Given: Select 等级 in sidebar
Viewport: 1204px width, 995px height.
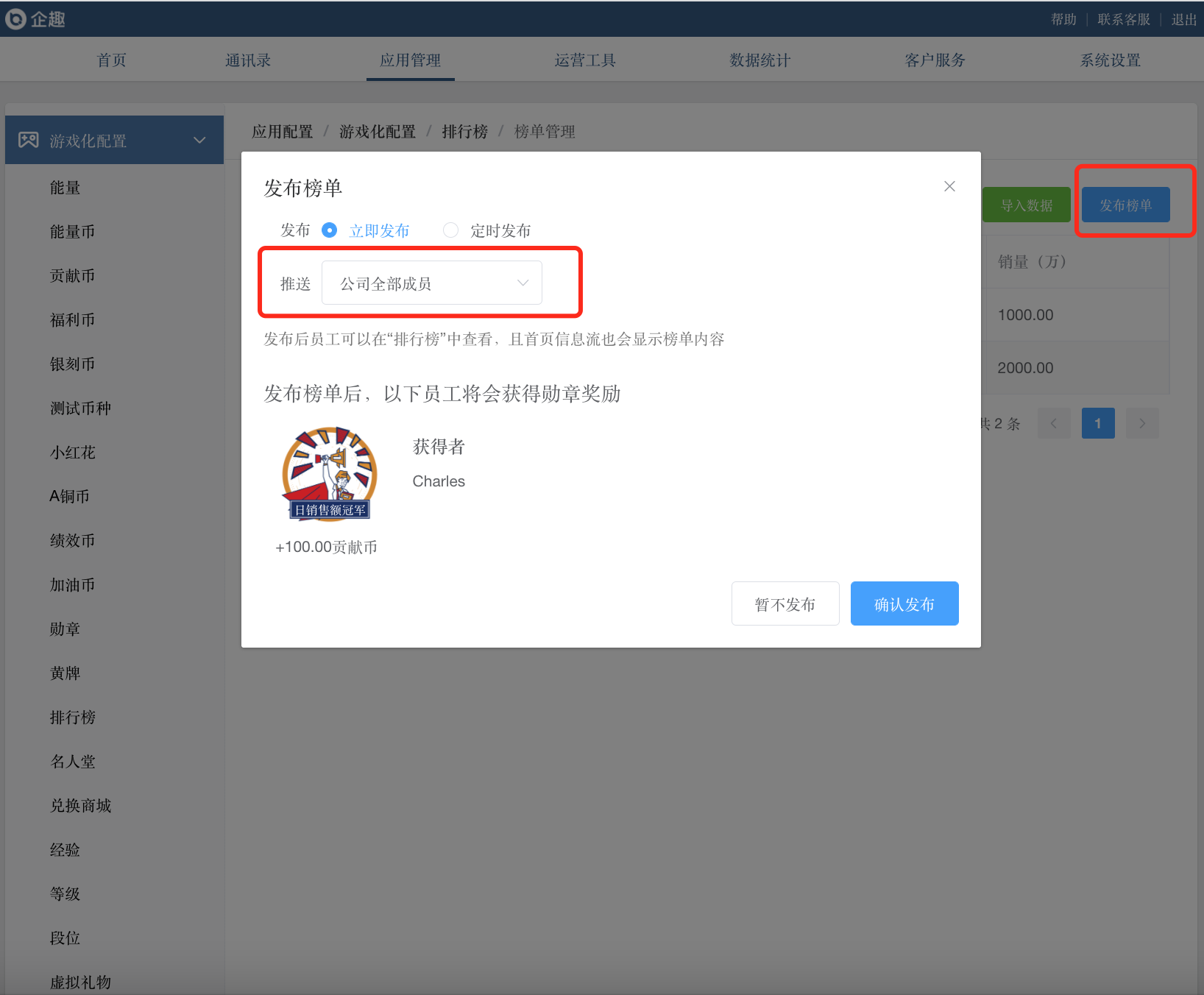Looking at the screenshot, I should point(65,894).
